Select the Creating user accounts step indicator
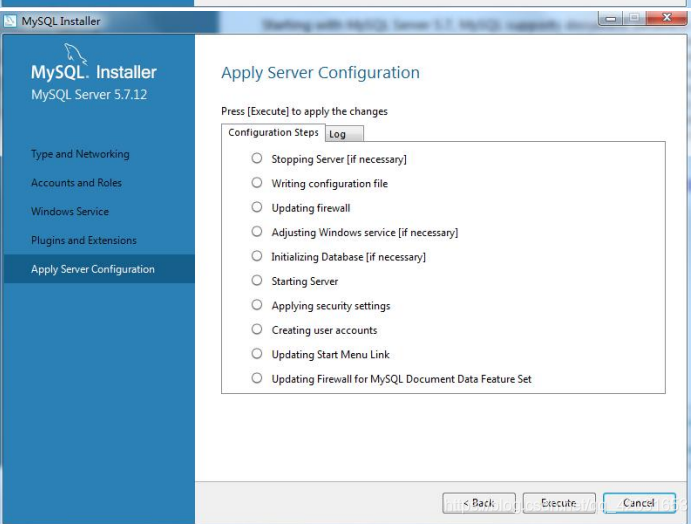698x524 pixels. [257, 329]
